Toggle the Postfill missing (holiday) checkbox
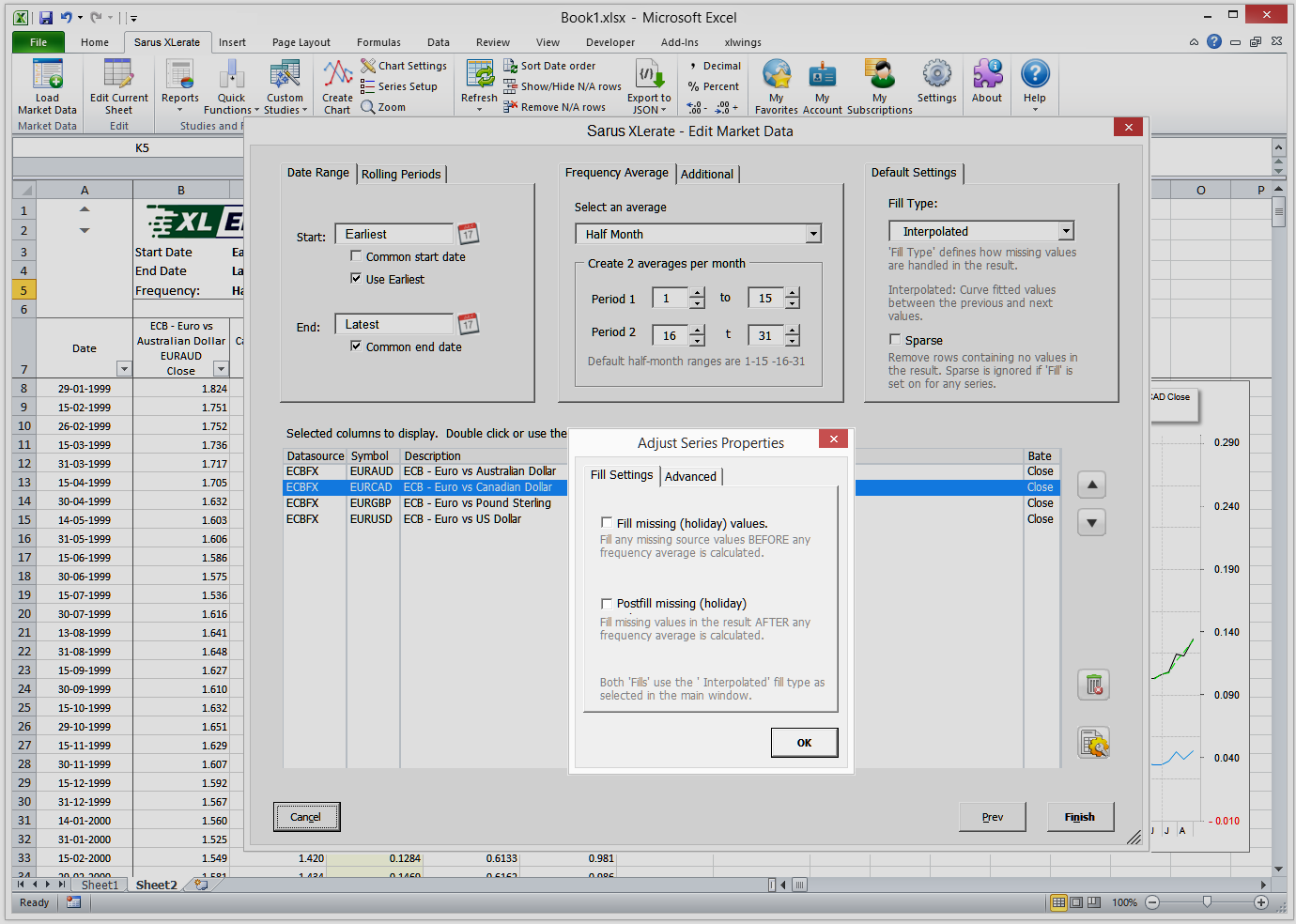Screen dimensions: 1296x924 click(x=607, y=604)
